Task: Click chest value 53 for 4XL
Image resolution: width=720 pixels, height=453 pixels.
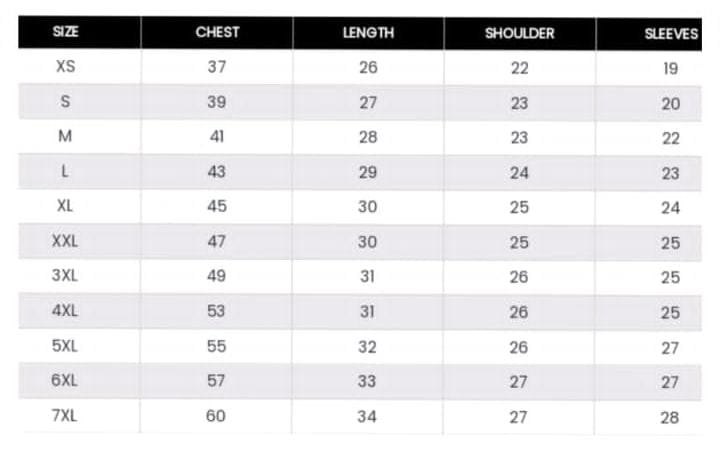Action: coord(216,311)
